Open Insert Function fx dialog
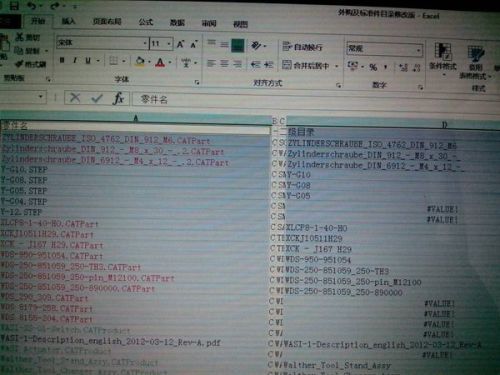 point(119,98)
